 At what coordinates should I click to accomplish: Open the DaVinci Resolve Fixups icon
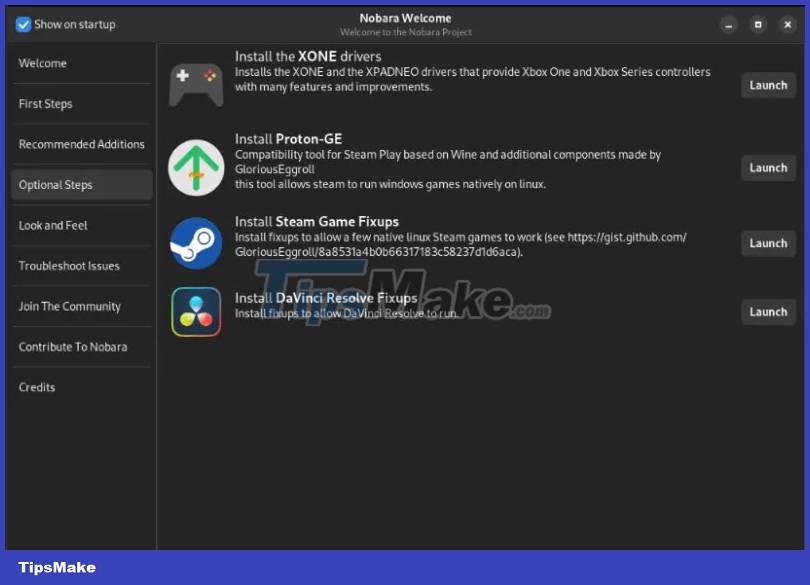tap(196, 311)
